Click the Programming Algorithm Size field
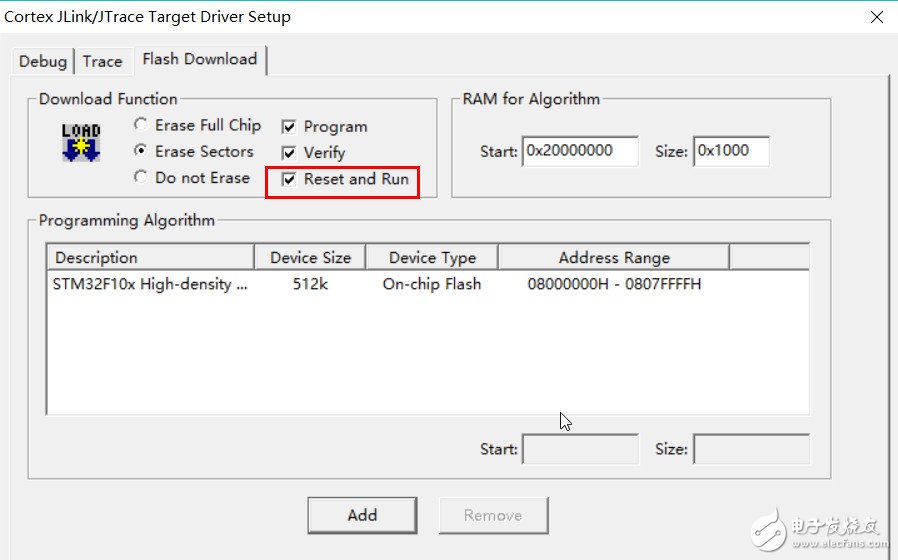The height and width of the screenshot is (560, 898). click(x=751, y=449)
